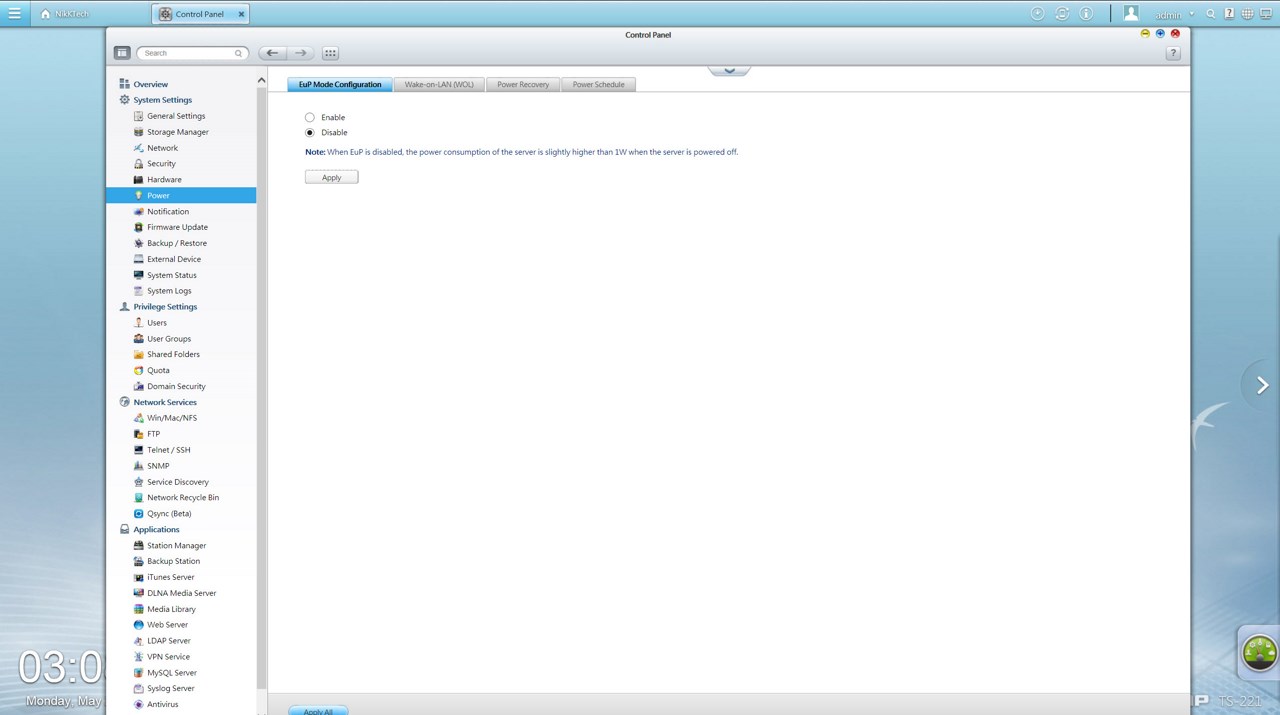Open online help book icon

pyautogui.click(x=1229, y=14)
